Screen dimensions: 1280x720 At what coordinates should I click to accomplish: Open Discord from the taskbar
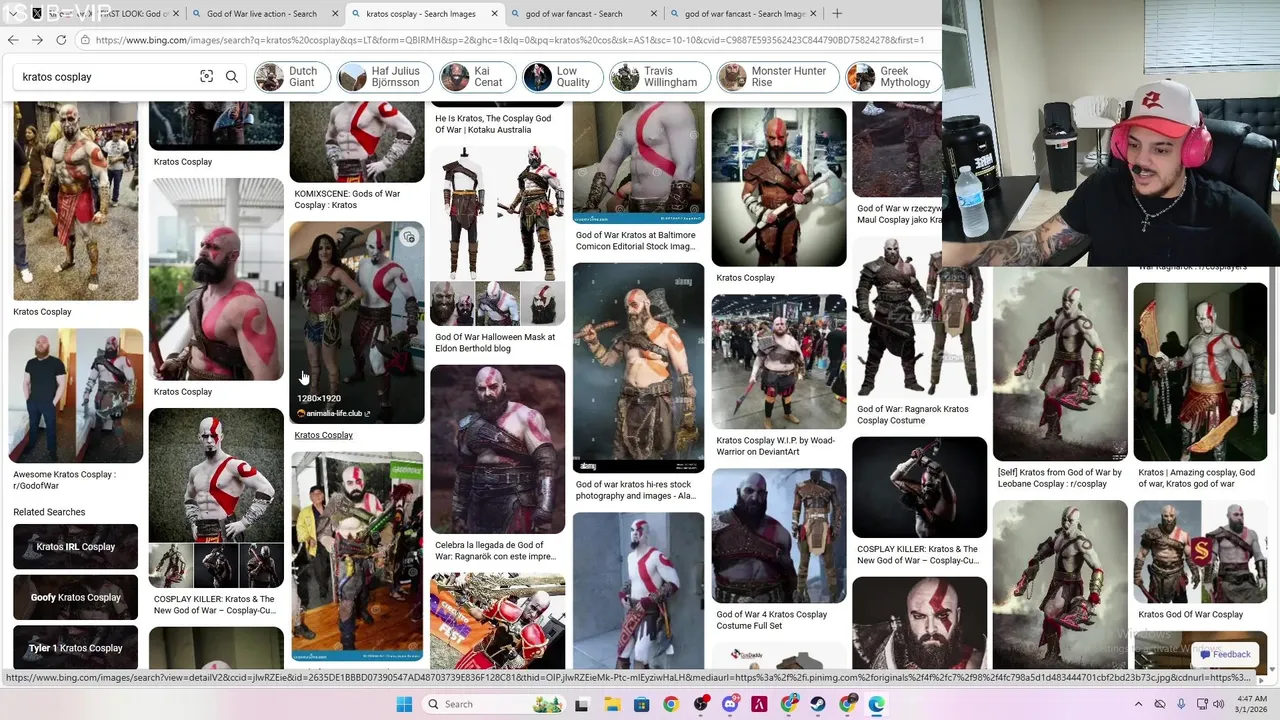(x=730, y=704)
